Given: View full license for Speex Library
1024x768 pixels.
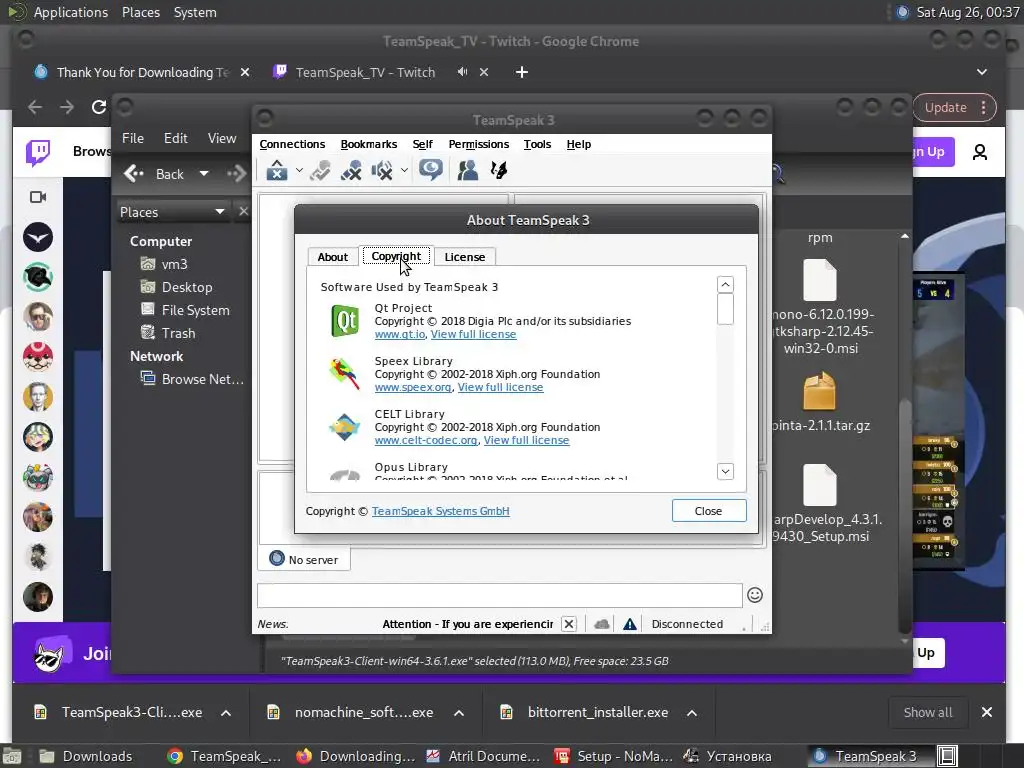Looking at the screenshot, I should click(x=500, y=387).
